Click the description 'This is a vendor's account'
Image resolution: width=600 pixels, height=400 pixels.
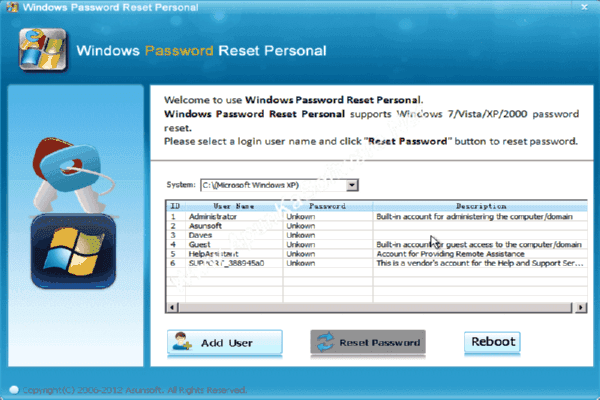click(480, 263)
